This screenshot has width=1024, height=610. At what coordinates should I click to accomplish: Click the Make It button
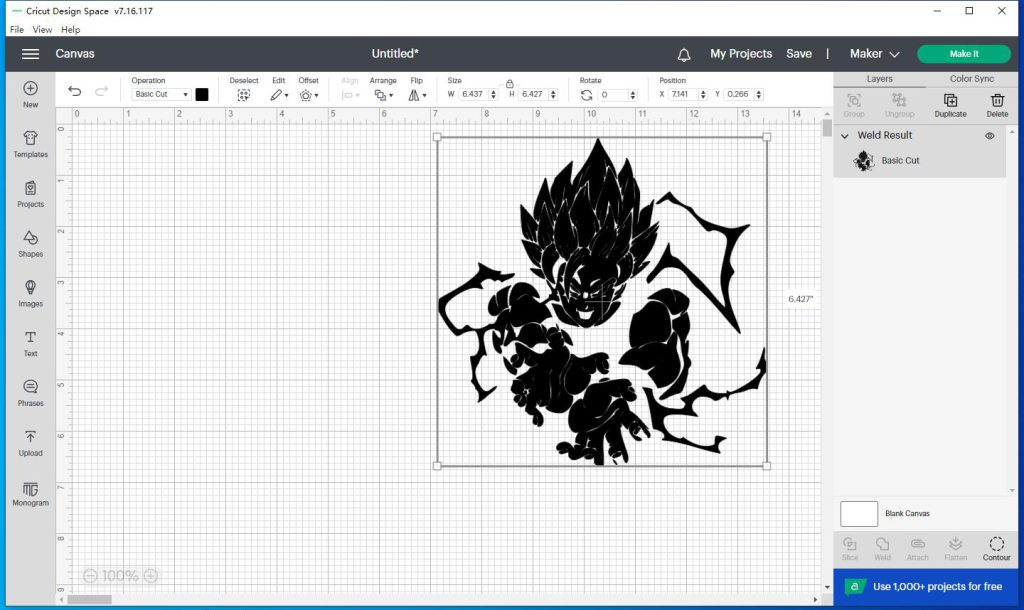[x=963, y=54]
